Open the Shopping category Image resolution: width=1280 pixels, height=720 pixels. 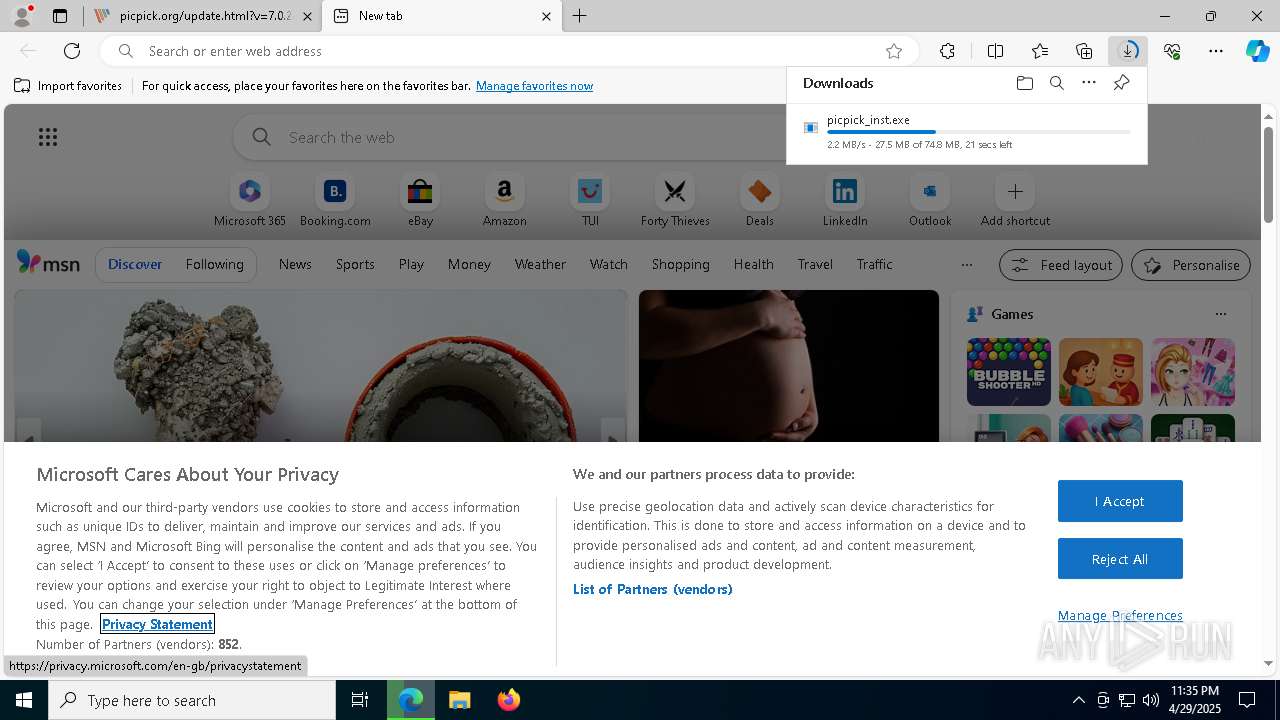680,264
